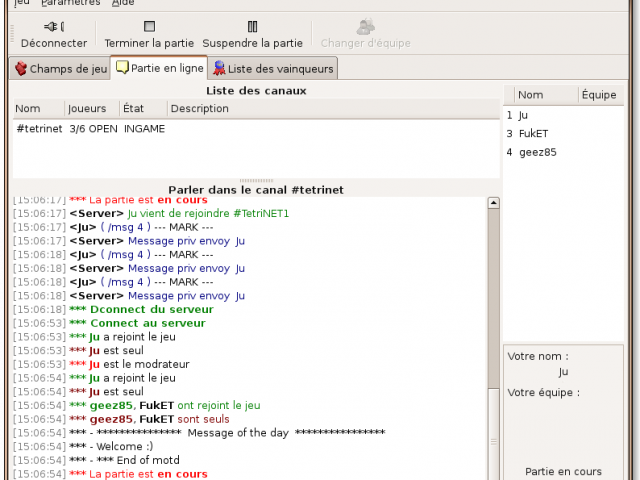This screenshot has width=640, height=480.
Task: Select the #tetrinet channel row
Action: 256,129
